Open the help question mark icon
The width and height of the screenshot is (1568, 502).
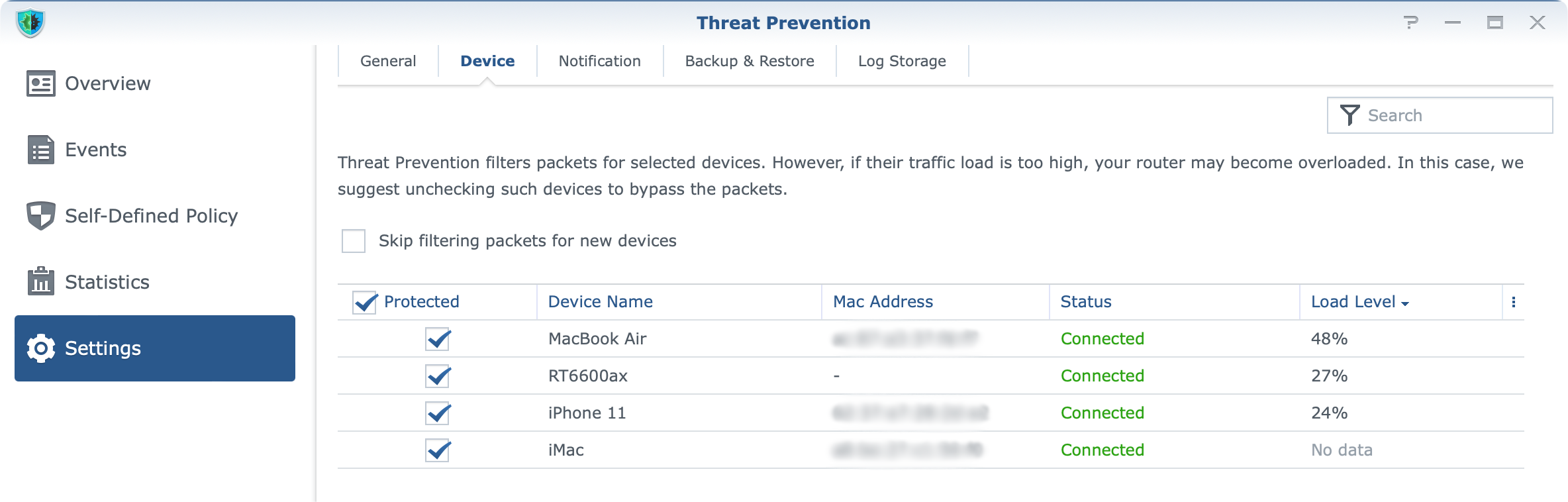pyautogui.click(x=1411, y=23)
